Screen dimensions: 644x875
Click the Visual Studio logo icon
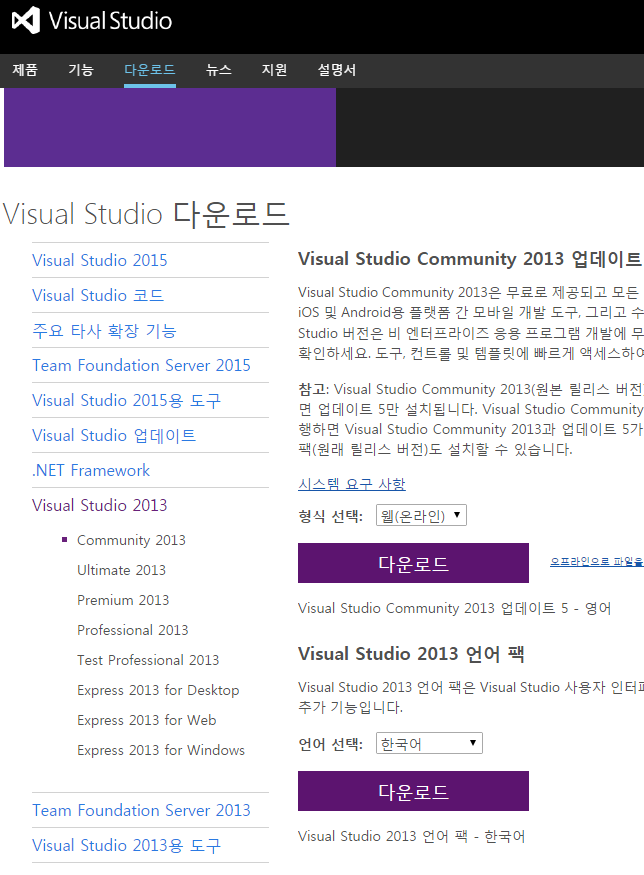tap(26, 20)
